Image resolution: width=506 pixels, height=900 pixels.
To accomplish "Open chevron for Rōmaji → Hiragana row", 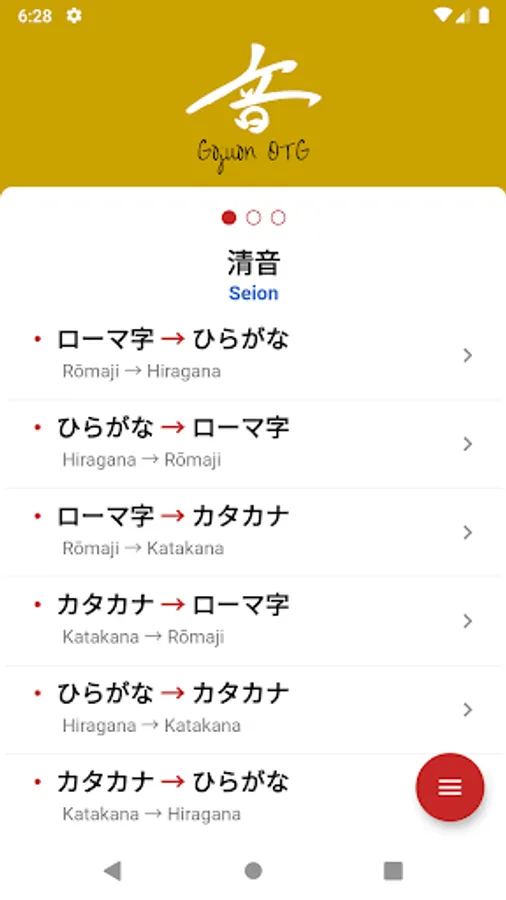I will click(x=468, y=355).
